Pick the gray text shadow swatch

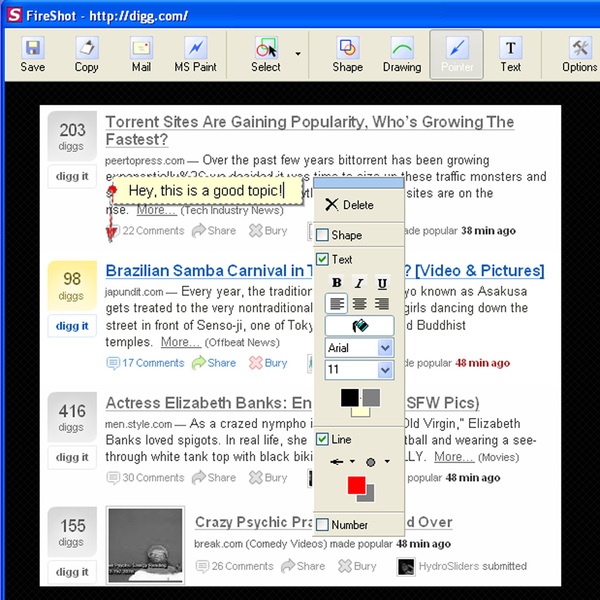pyautogui.click(x=372, y=397)
